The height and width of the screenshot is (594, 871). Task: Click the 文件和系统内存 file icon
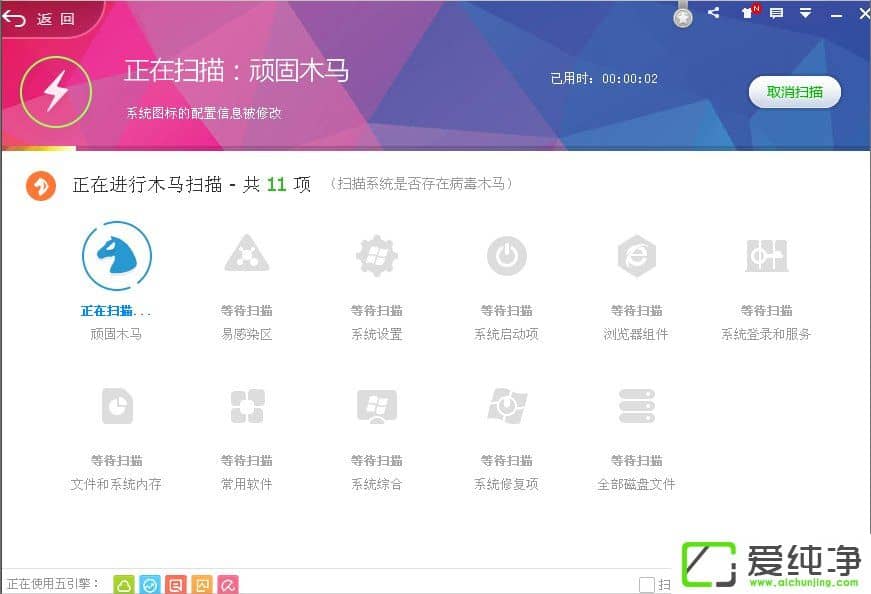[x=117, y=406]
